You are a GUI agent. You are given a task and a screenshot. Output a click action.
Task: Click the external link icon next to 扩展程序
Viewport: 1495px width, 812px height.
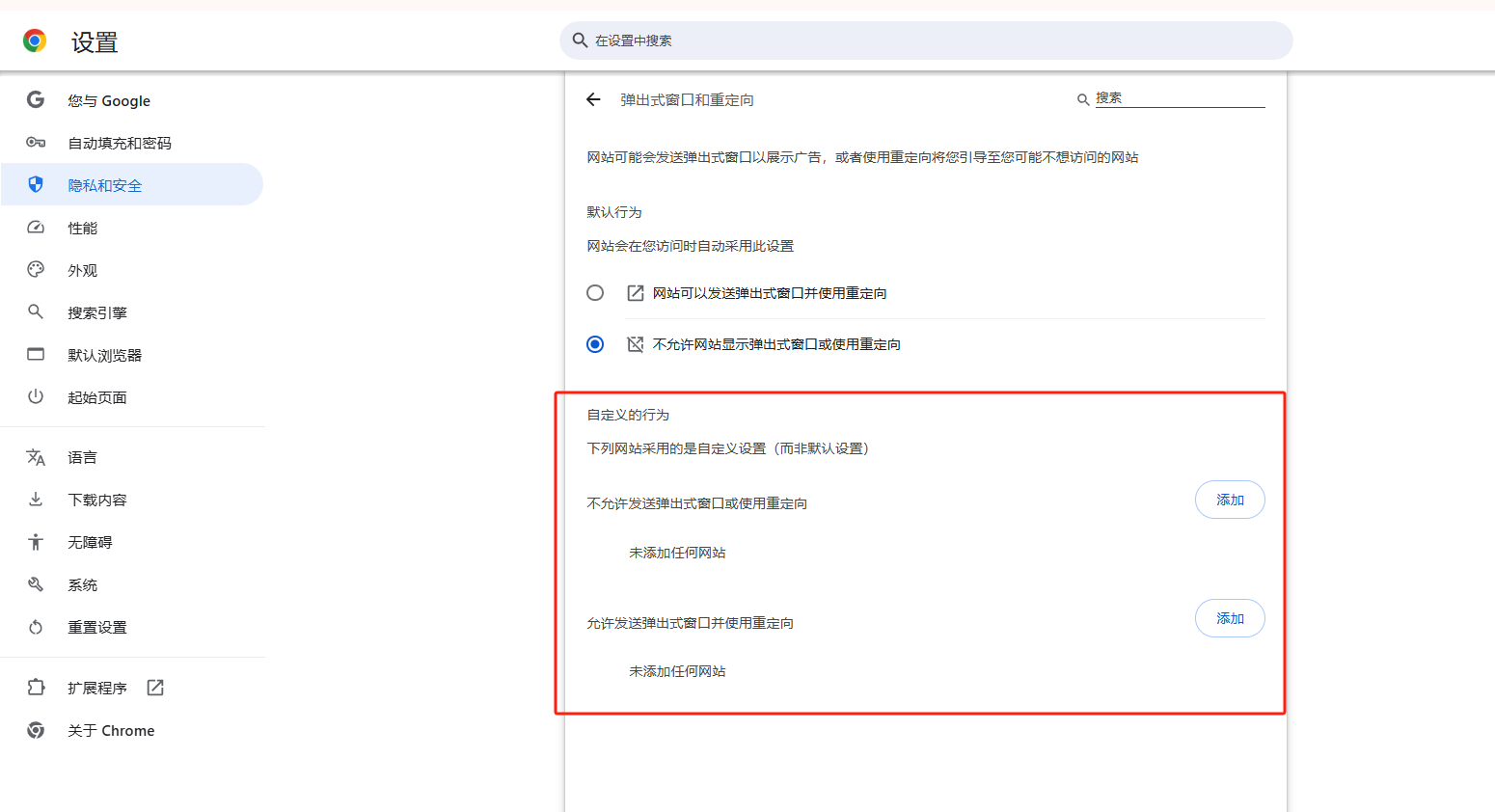tap(155, 688)
